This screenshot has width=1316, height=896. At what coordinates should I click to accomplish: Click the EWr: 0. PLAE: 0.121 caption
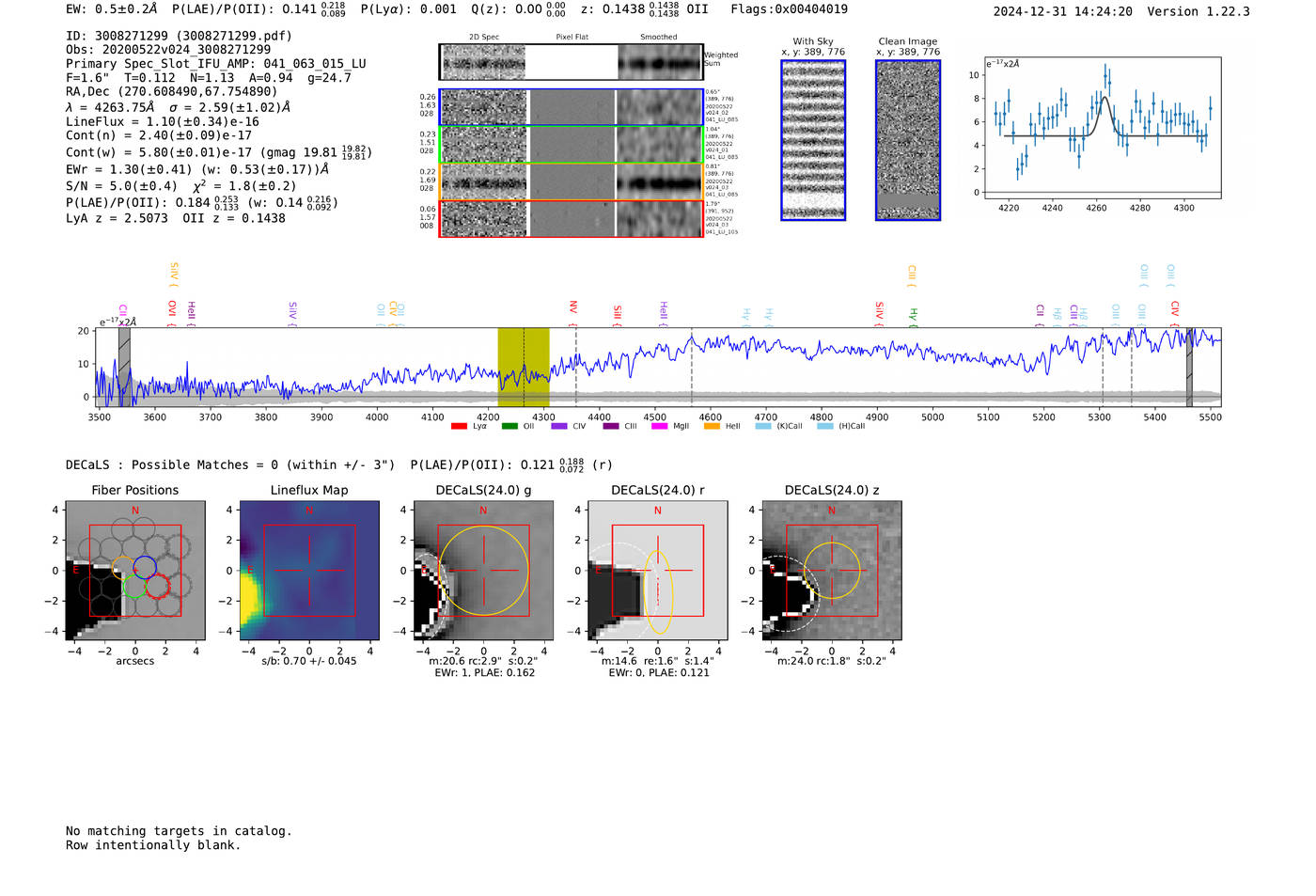point(658,672)
